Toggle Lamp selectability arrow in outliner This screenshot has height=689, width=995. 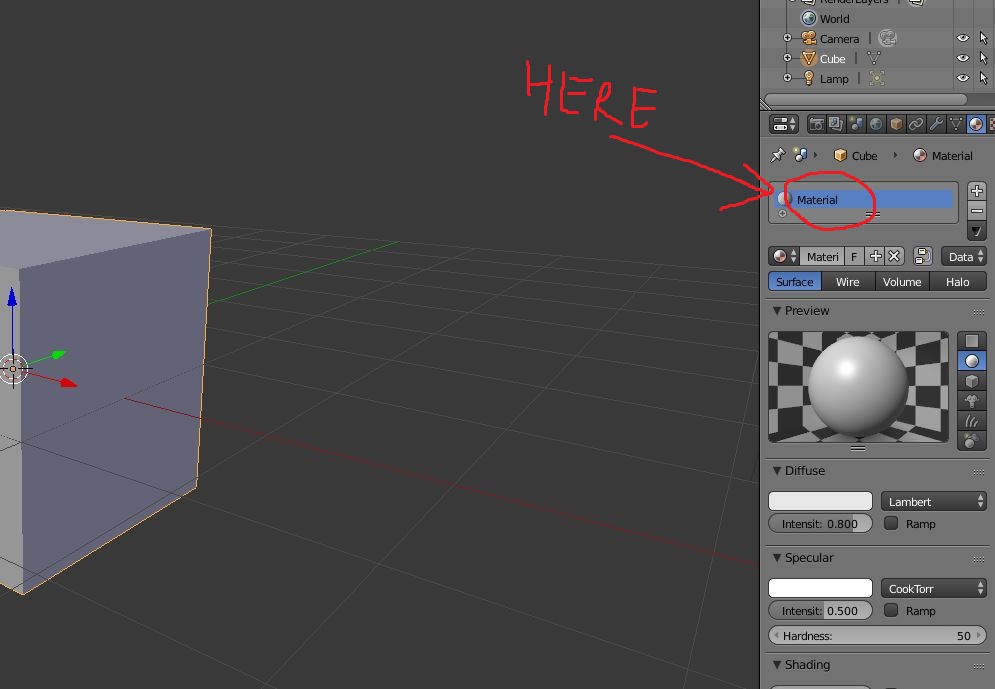click(984, 79)
